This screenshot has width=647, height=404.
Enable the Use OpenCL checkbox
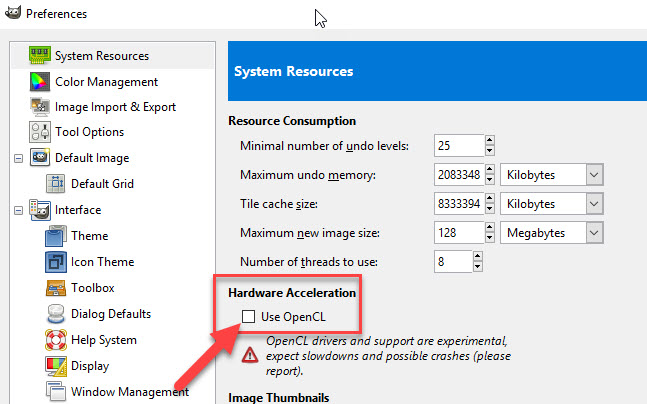pyautogui.click(x=248, y=317)
